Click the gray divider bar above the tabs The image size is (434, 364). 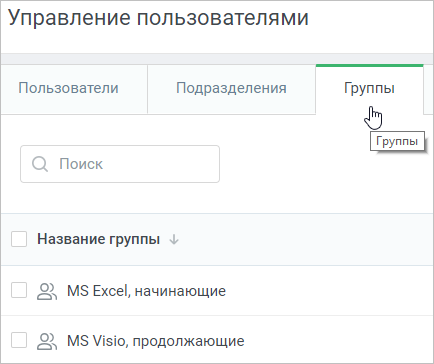click(x=217, y=59)
